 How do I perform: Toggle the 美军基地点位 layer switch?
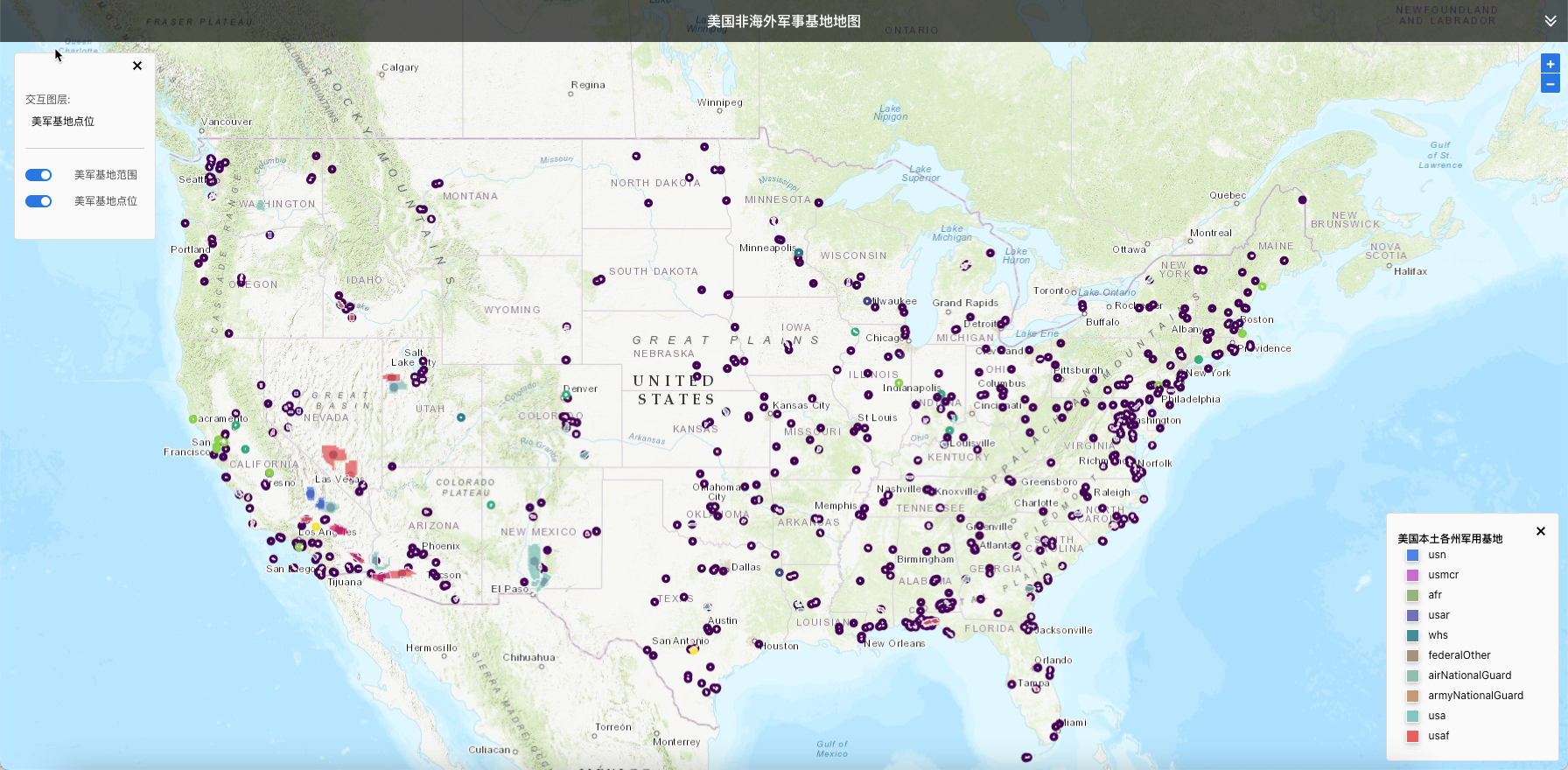click(38, 201)
